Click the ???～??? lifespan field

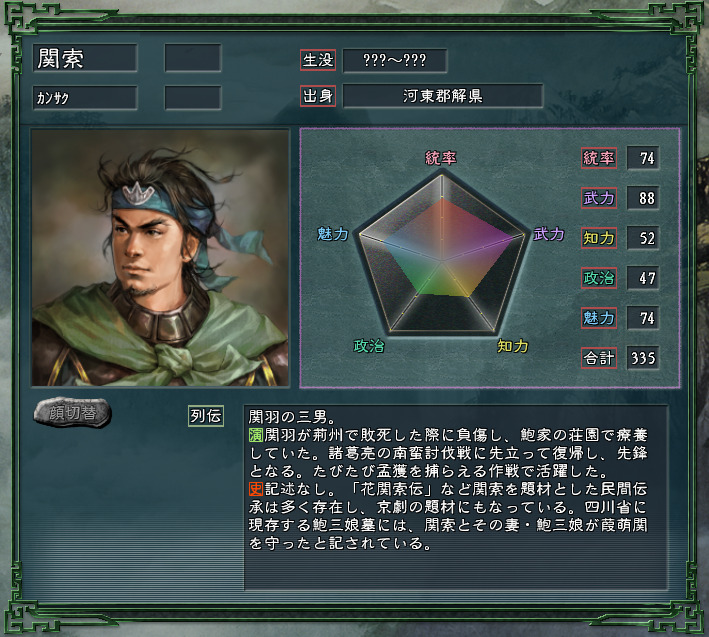[x=395, y=60]
